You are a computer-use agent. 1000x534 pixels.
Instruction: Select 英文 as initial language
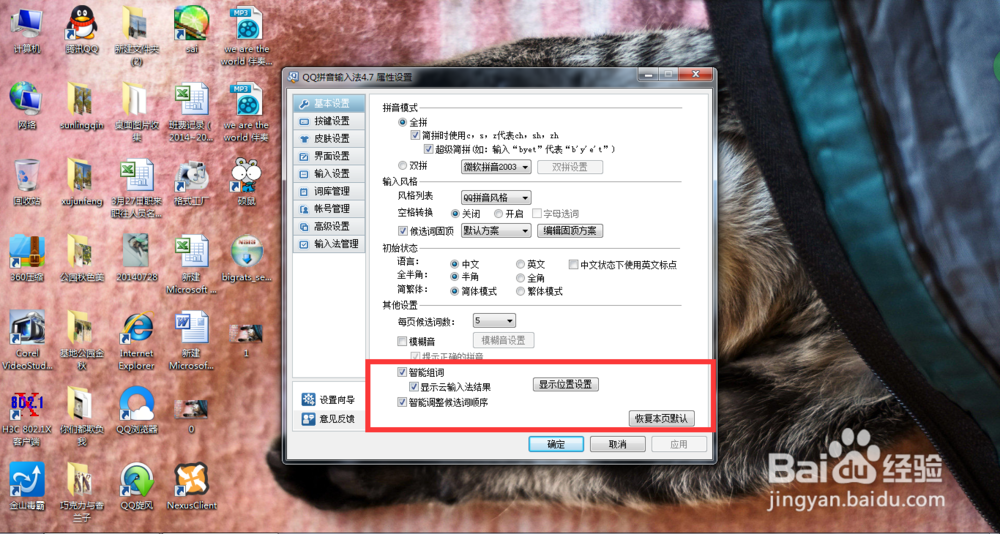520,263
